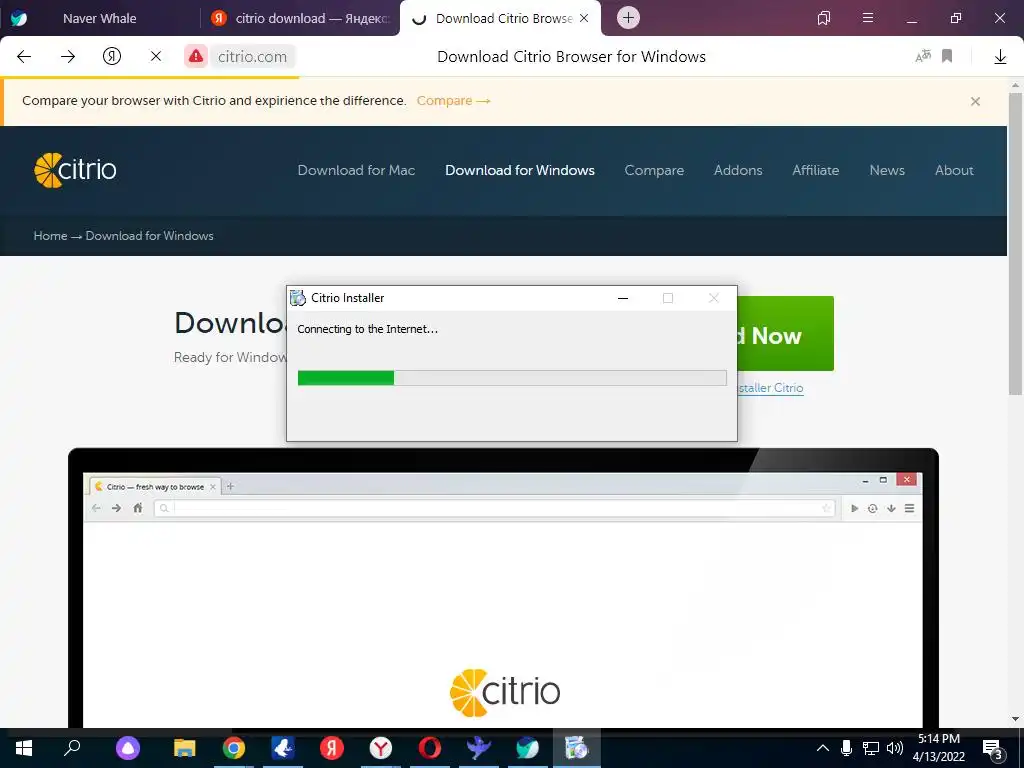Screen dimensions: 1024x768
Task: Open Google Chrome from taskbar
Action: 234,748
